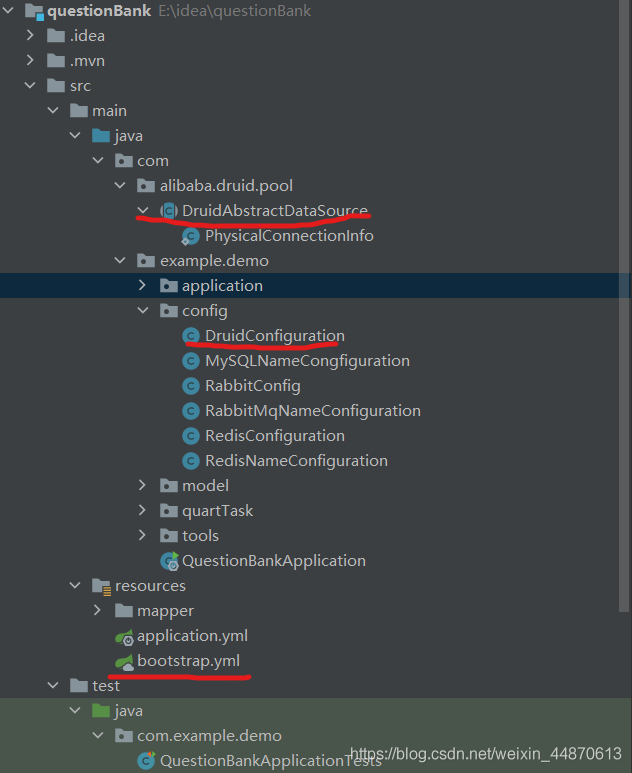Screen dimensions: 632x773
Task: Collapse the resources folder
Action: click(x=75, y=585)
